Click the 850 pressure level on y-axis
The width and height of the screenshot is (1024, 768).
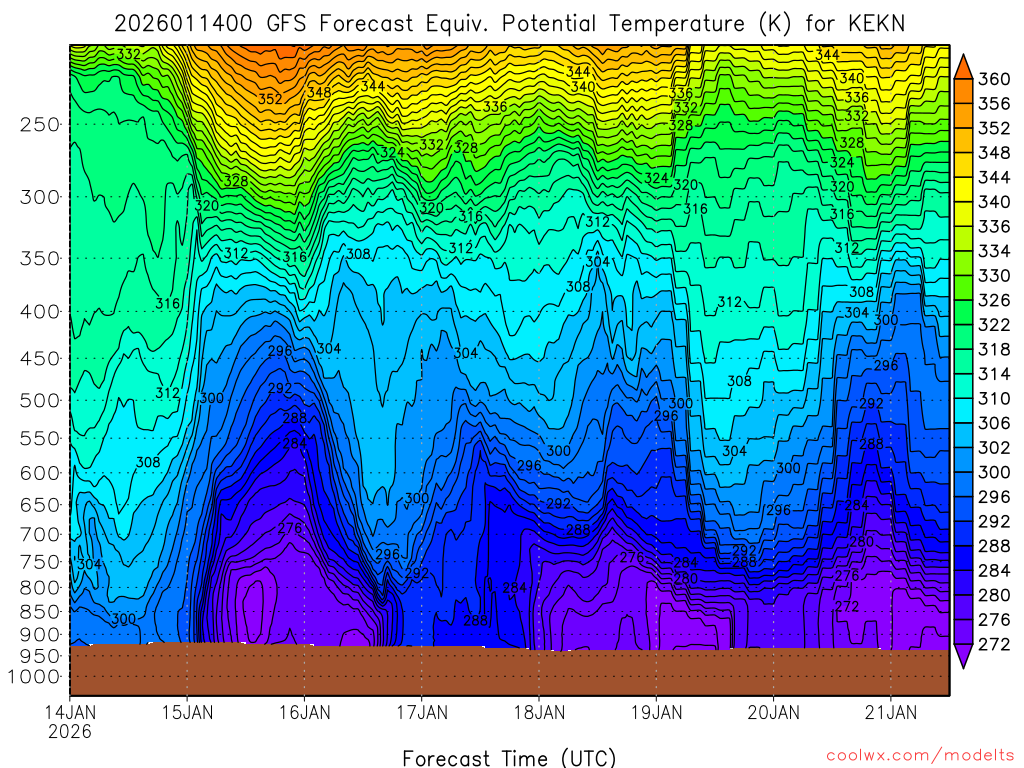pos(39,612)
